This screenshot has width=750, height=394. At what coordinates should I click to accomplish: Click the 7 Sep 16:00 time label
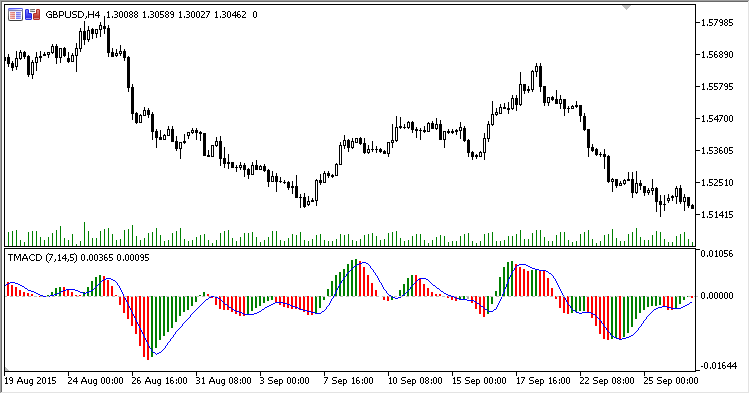(x=349, y=381)
